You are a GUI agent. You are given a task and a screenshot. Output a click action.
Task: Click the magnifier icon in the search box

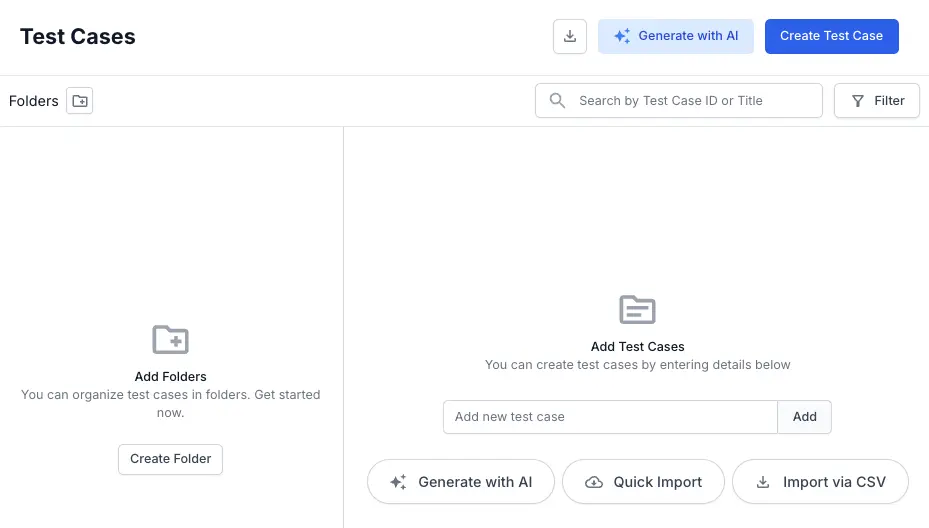click(x=557, y=101)
